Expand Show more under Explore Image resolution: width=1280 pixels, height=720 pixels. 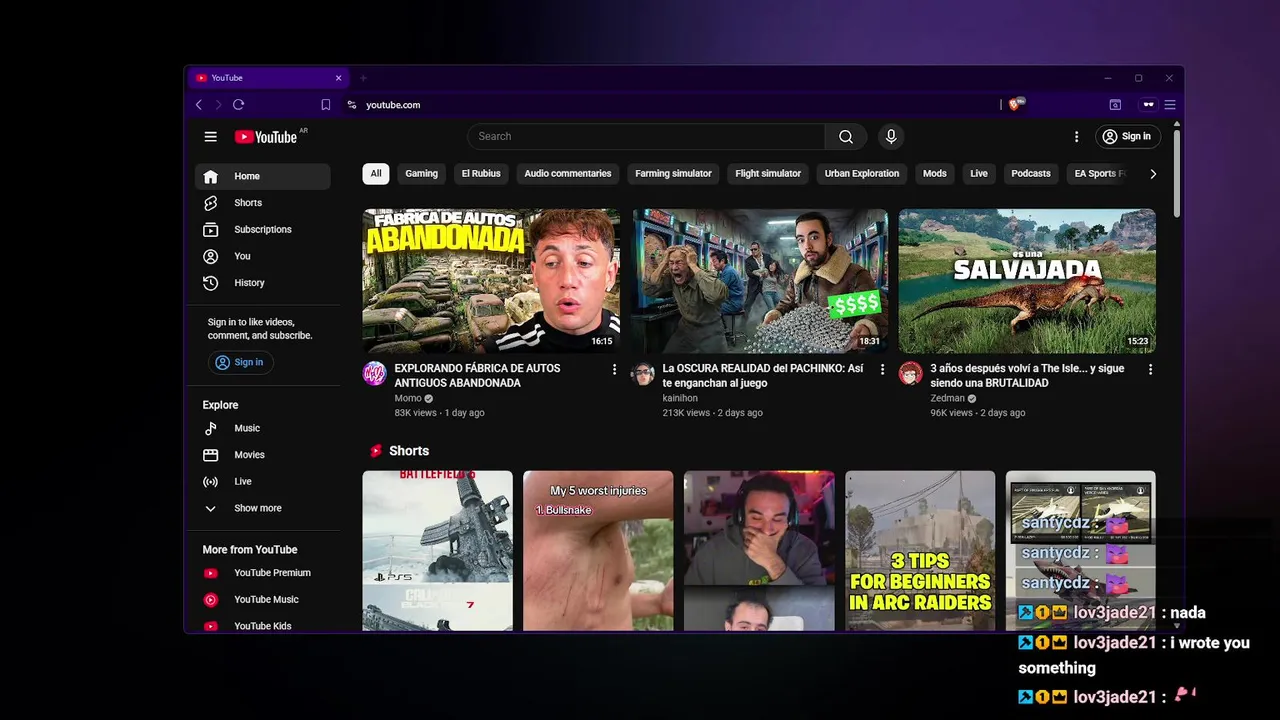coord(262,508)
